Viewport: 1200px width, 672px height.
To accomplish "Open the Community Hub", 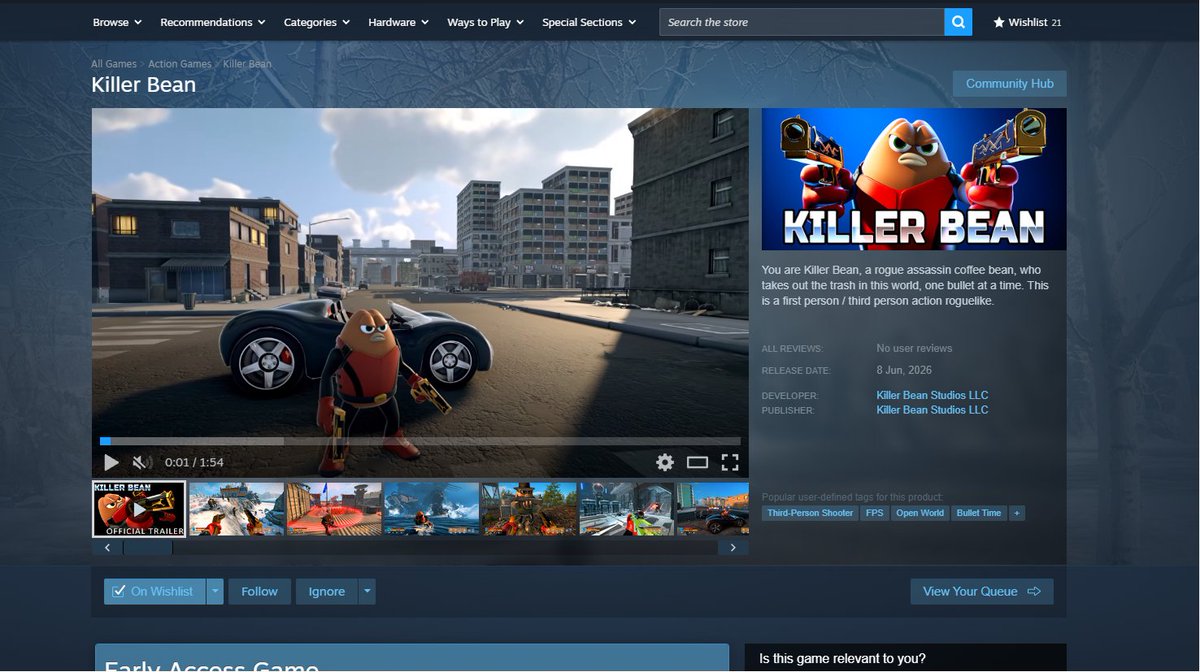I will 1010,84.
